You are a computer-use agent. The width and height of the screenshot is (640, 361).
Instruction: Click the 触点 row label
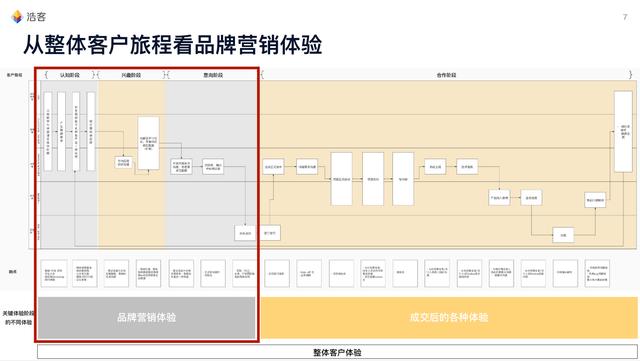(13, 272)
